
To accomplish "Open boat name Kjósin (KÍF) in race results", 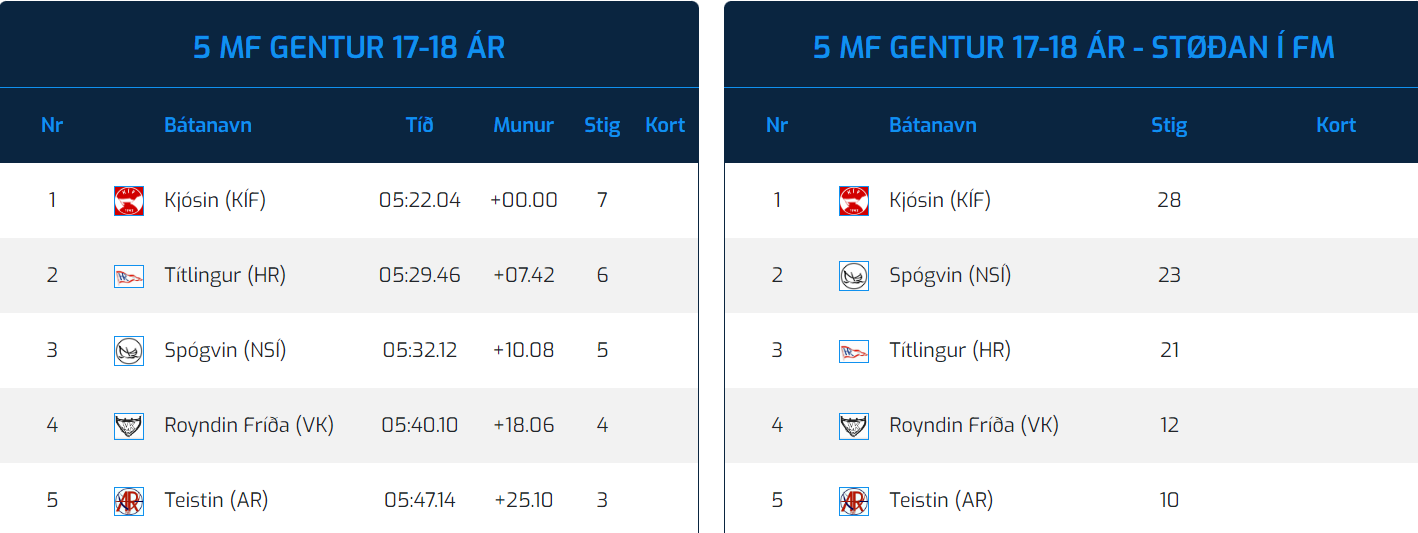I will (x=215, y=200).
